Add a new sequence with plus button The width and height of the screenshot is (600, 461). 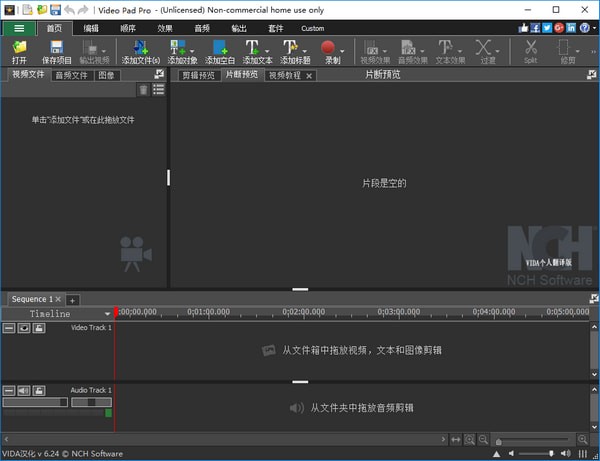pos(72,300)
